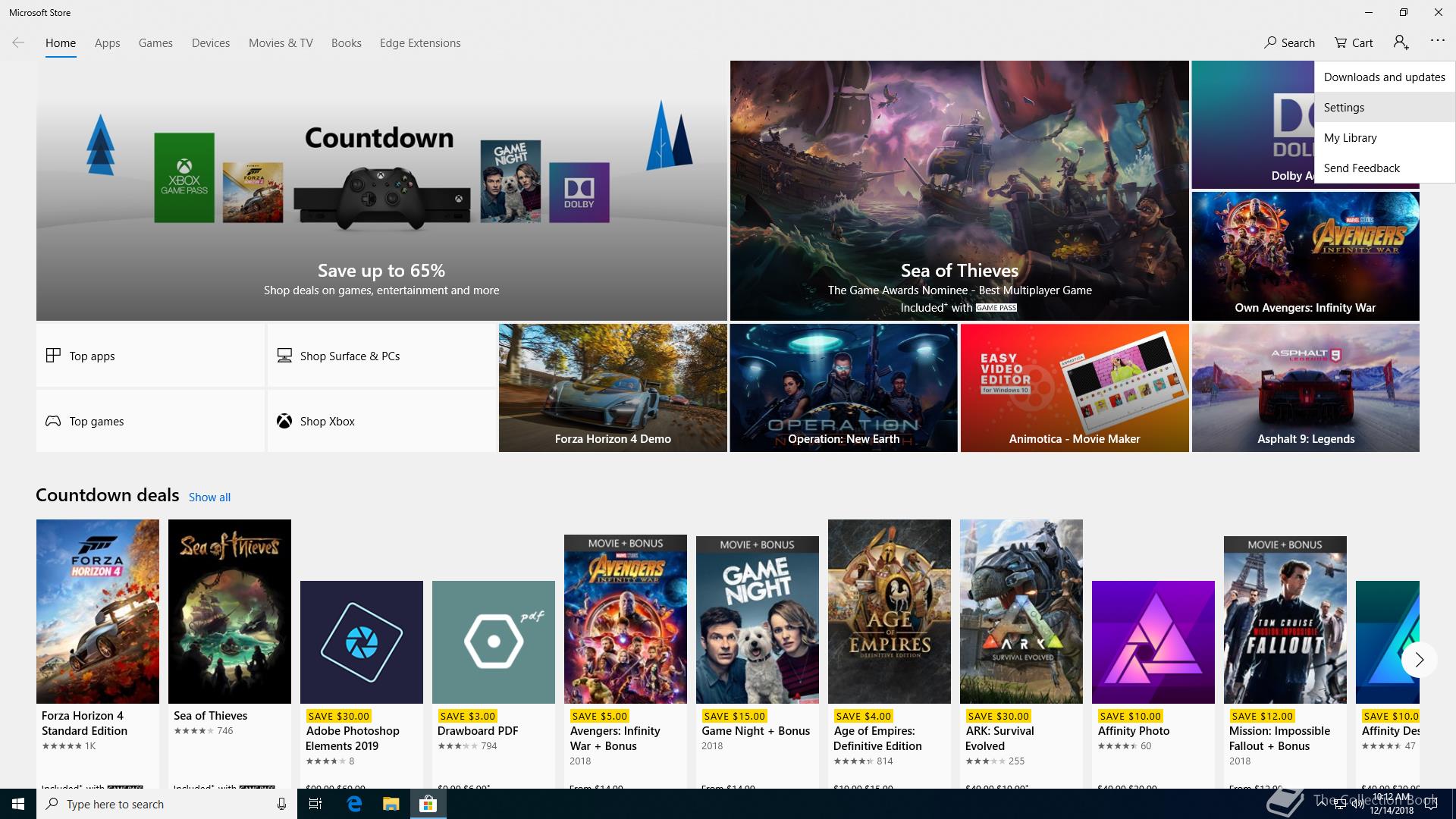Click the Microsoft Store taskbar icon

pos(428,804)
